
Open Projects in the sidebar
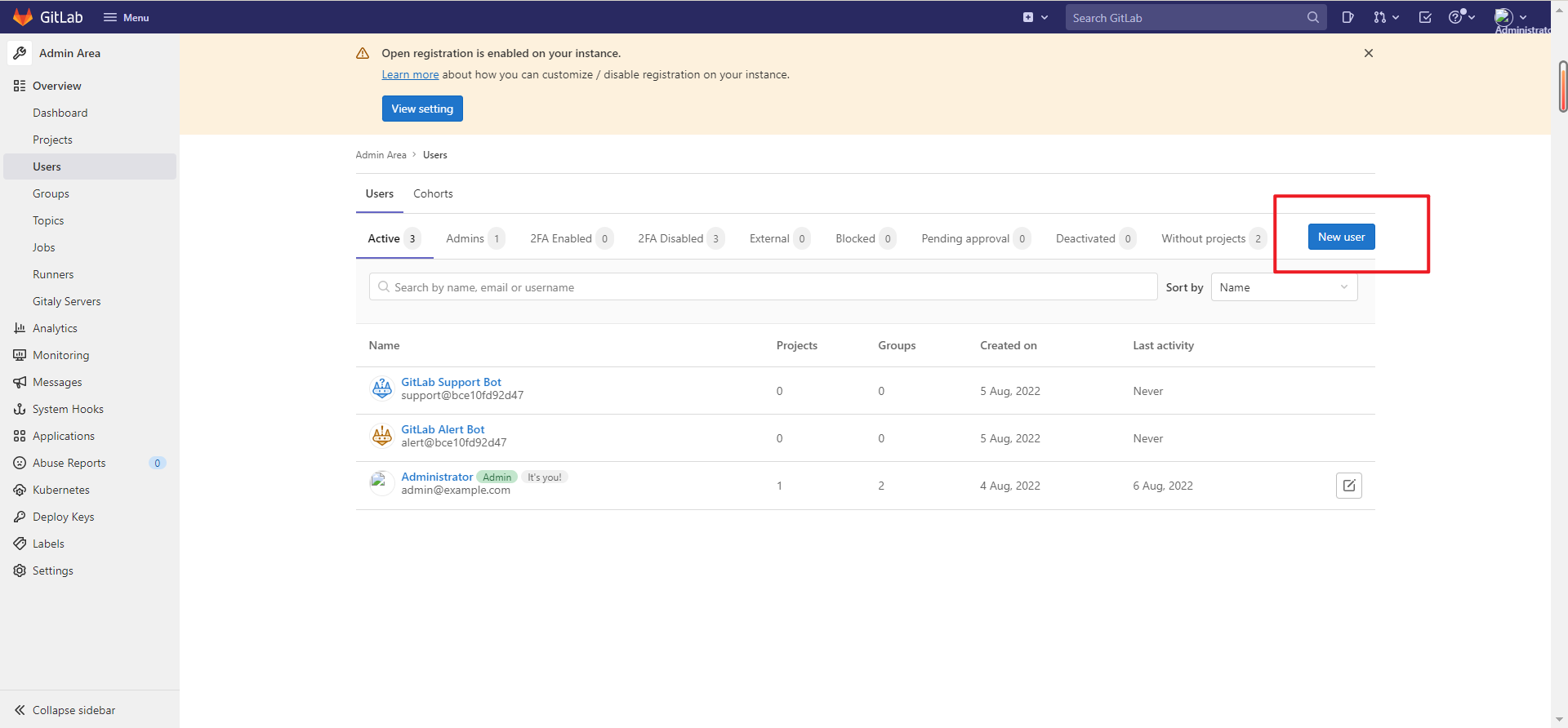tap(52, 140)
